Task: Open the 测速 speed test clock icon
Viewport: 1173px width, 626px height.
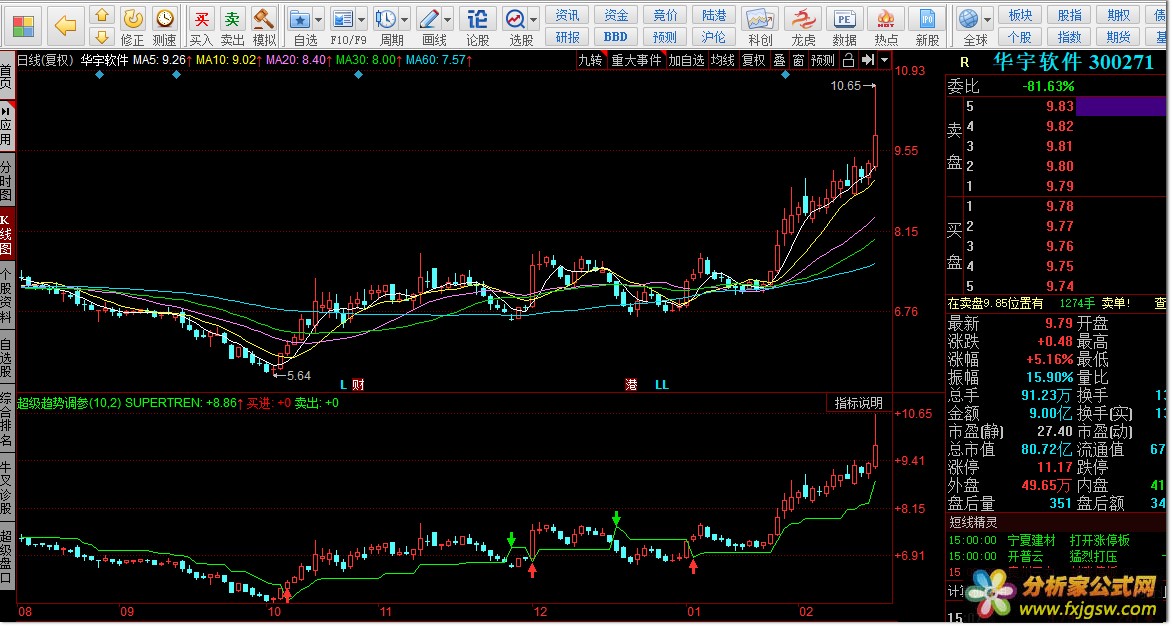Action: point(164,19)
